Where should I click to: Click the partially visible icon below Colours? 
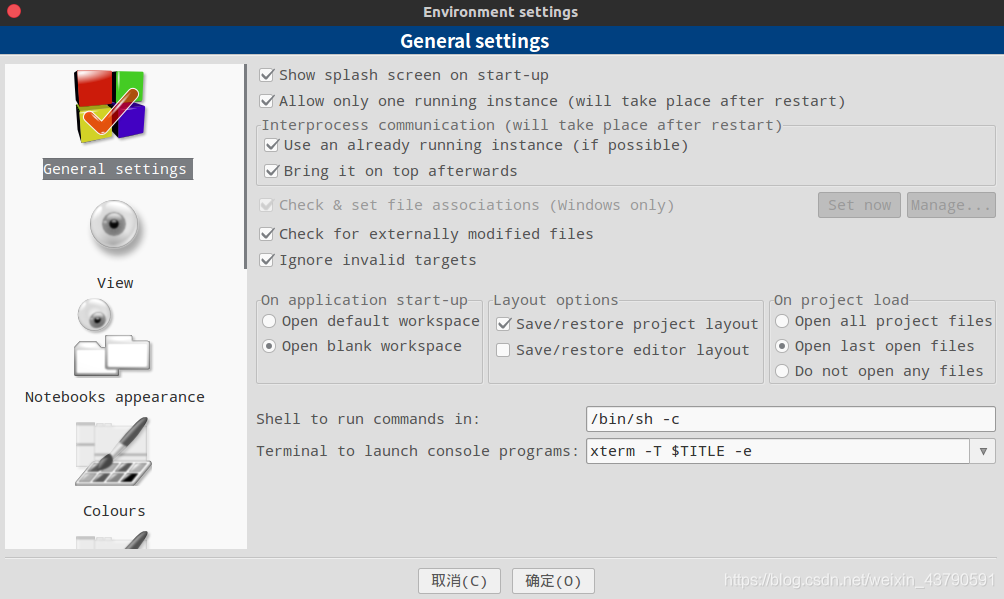coord(113,539)
